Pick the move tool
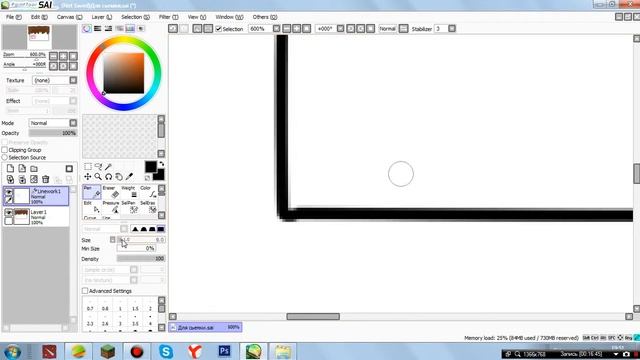The height and width of the screenshot is (360, 640). (x=88, y=177)
